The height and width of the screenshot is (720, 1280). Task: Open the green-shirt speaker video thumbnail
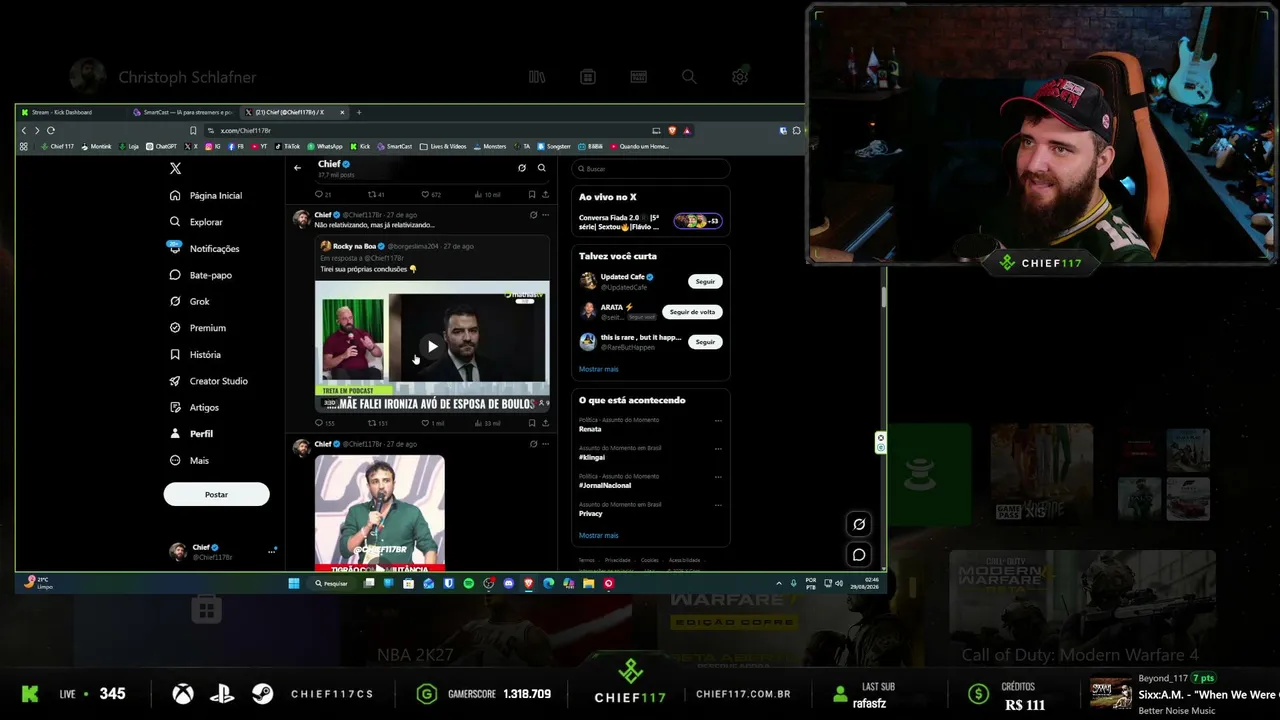(380, 512)
